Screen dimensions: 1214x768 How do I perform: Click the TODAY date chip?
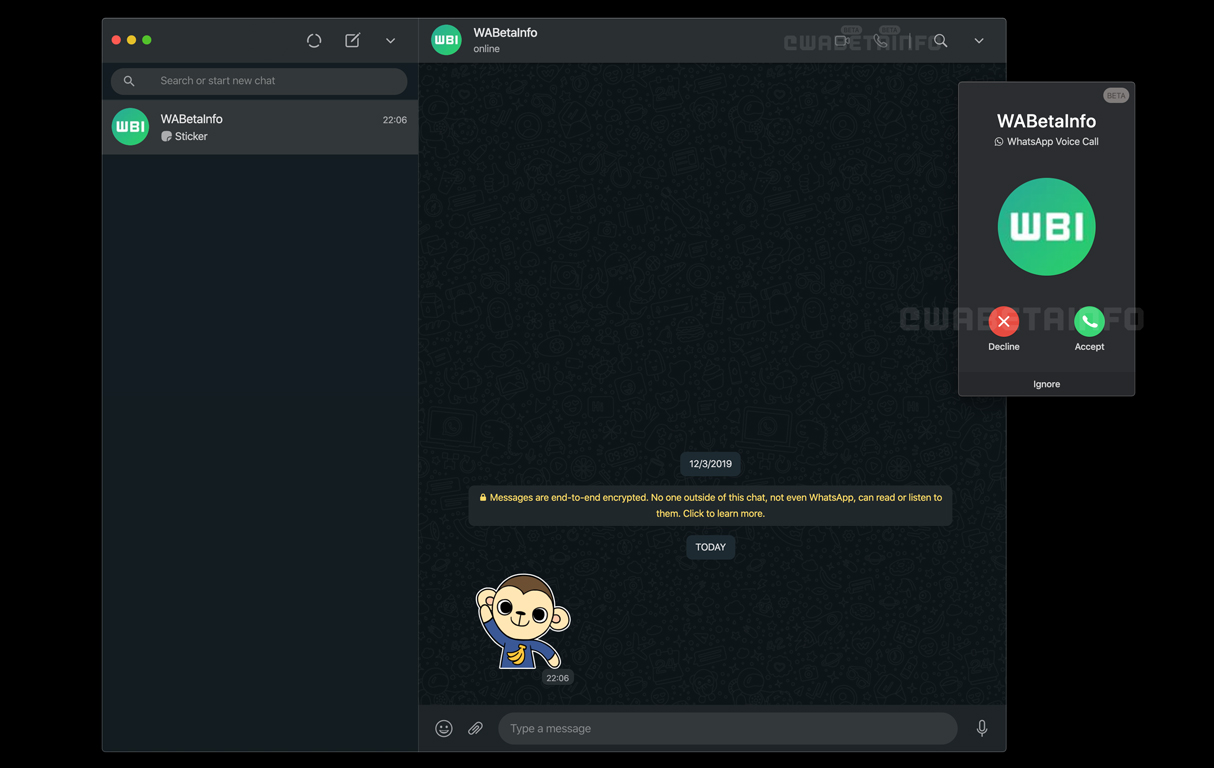(710, 547)
